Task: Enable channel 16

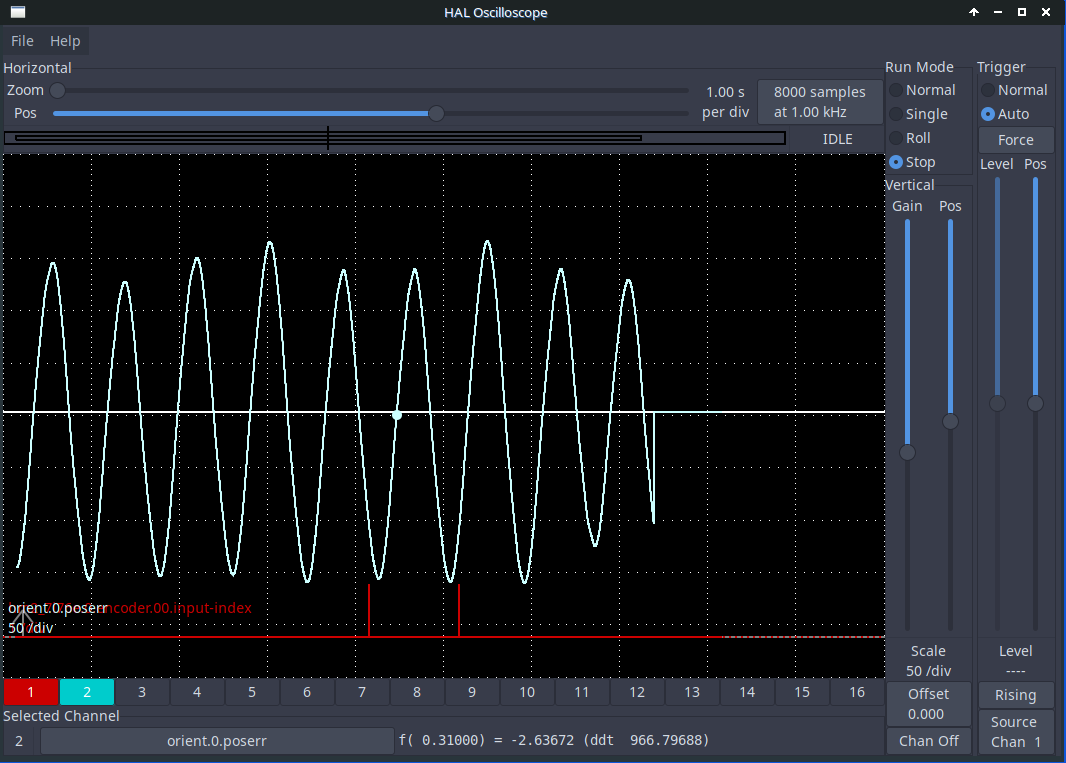Action: point(857,692)
